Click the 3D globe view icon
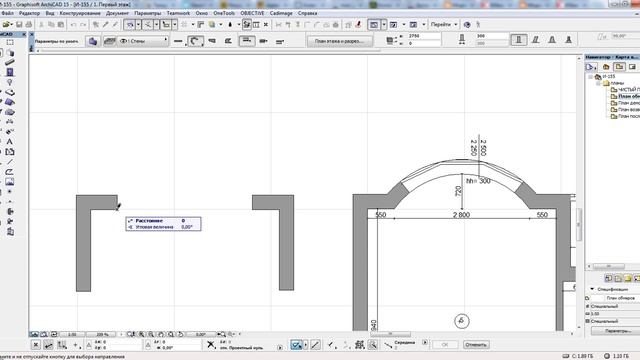640x360 pixels. pyautogui.click(x=467, y=24)
